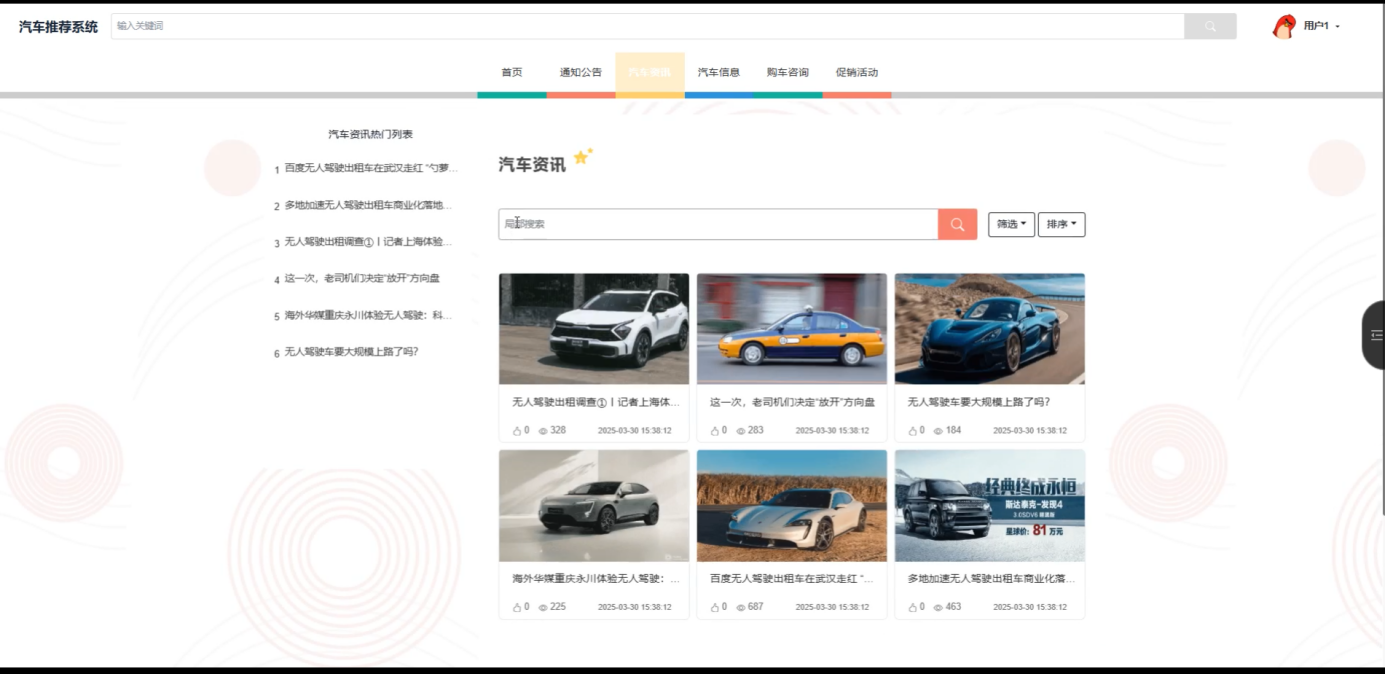This screenshot has height=674, width=1385.
Task: Open hot list item 3 无人驾驶出租调查①
Action: tap(368, 242)
